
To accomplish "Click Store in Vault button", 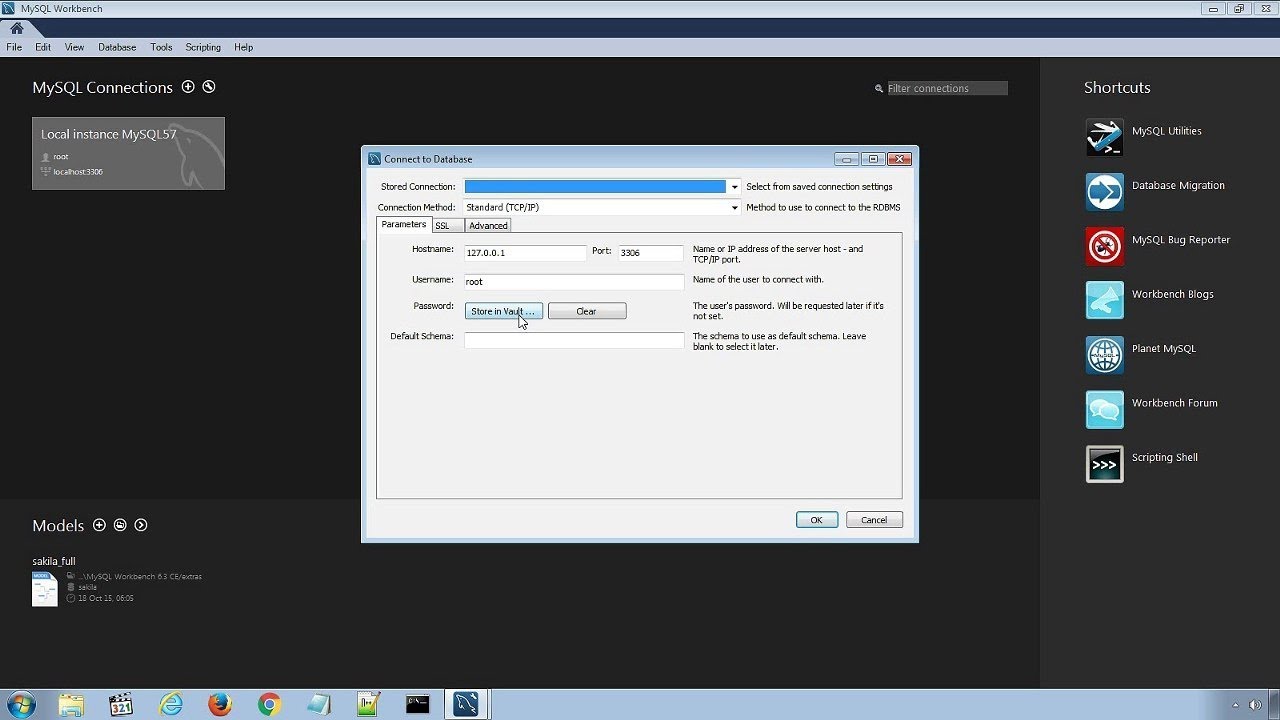I will point(503,312).
